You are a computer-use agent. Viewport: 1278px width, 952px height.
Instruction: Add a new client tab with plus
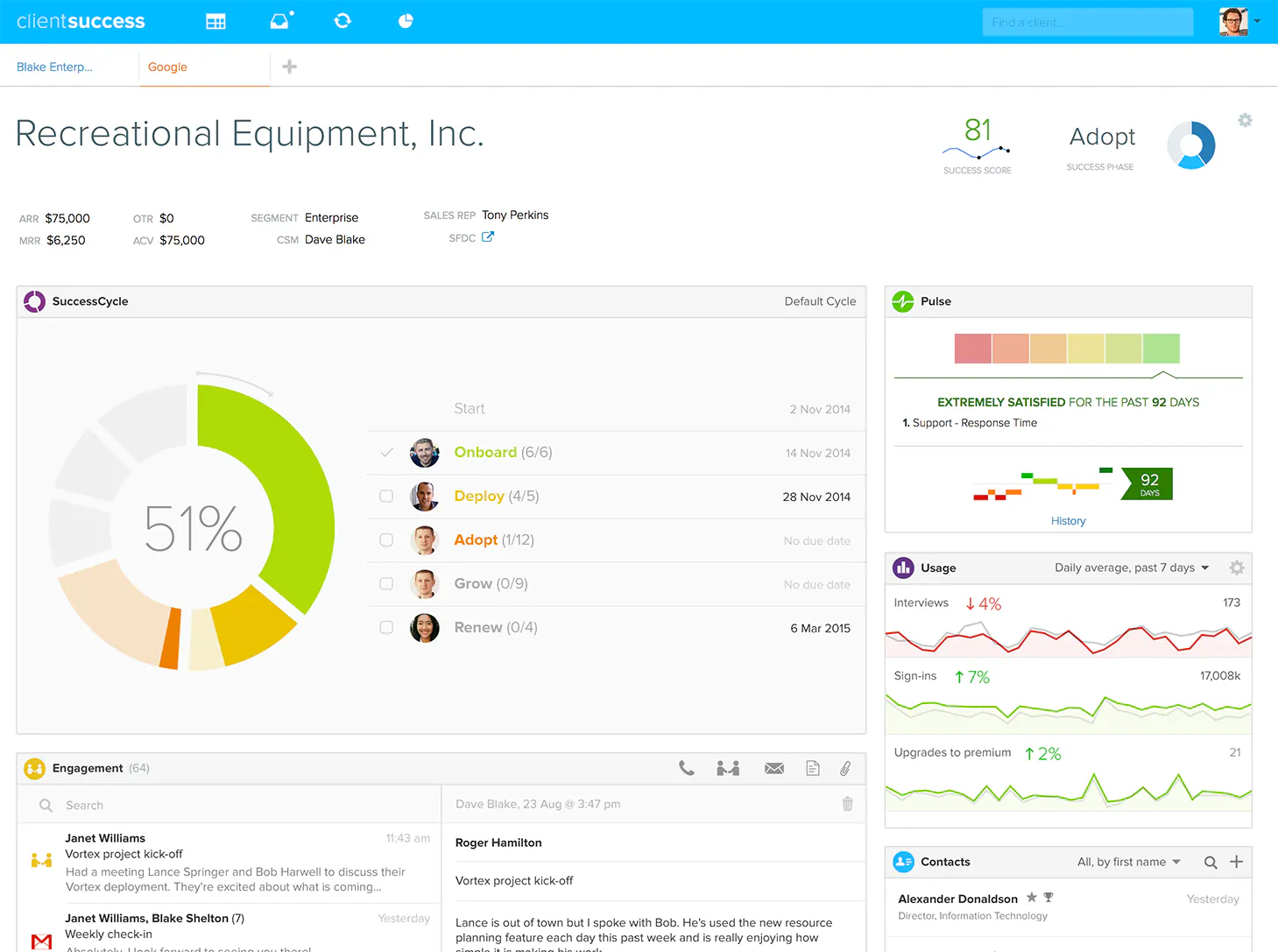click(290, 67)
